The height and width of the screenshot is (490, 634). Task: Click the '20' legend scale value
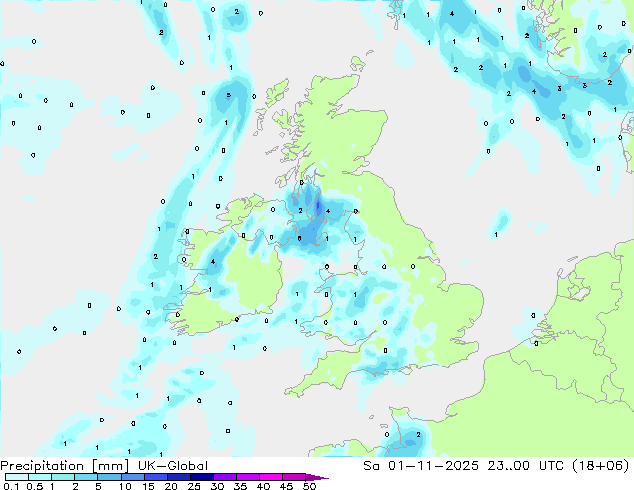pos(171,486)
